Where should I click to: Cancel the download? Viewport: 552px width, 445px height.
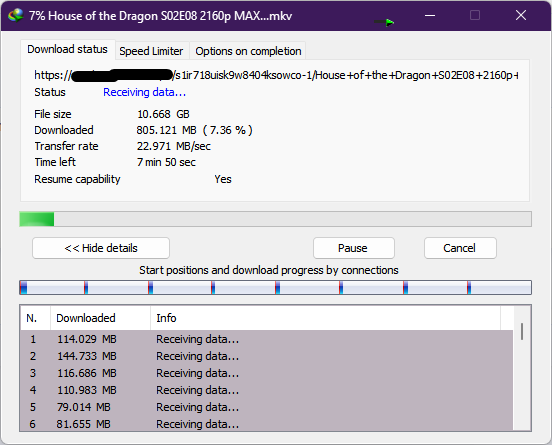click(x=460, y=248)
